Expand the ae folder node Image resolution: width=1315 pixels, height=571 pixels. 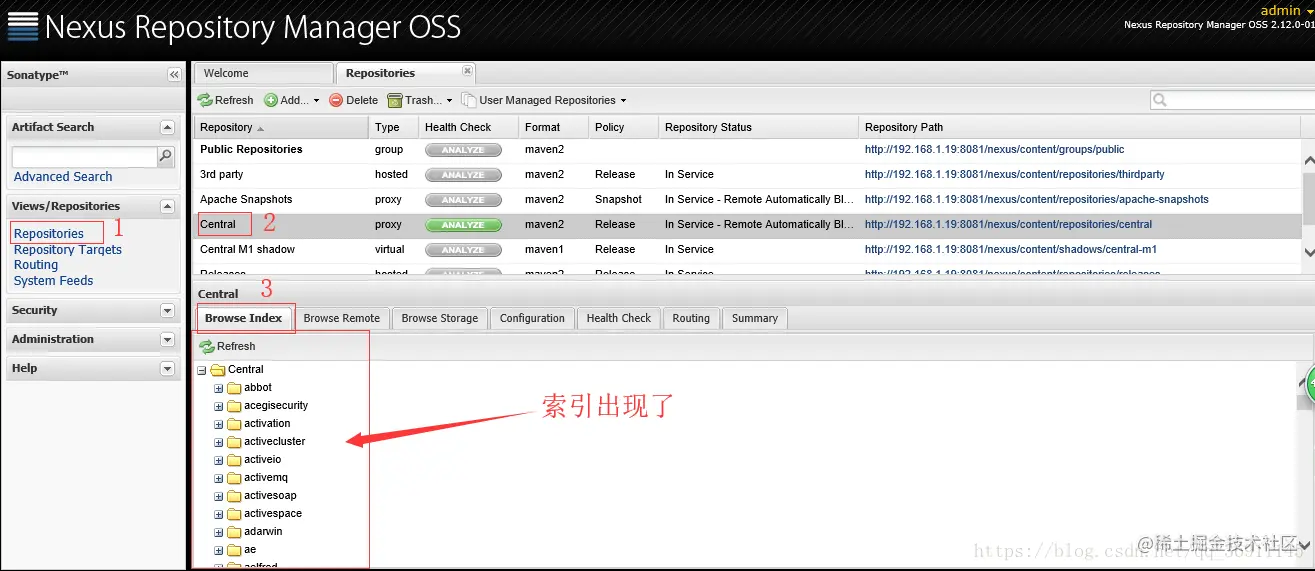[x=219, y=550]
